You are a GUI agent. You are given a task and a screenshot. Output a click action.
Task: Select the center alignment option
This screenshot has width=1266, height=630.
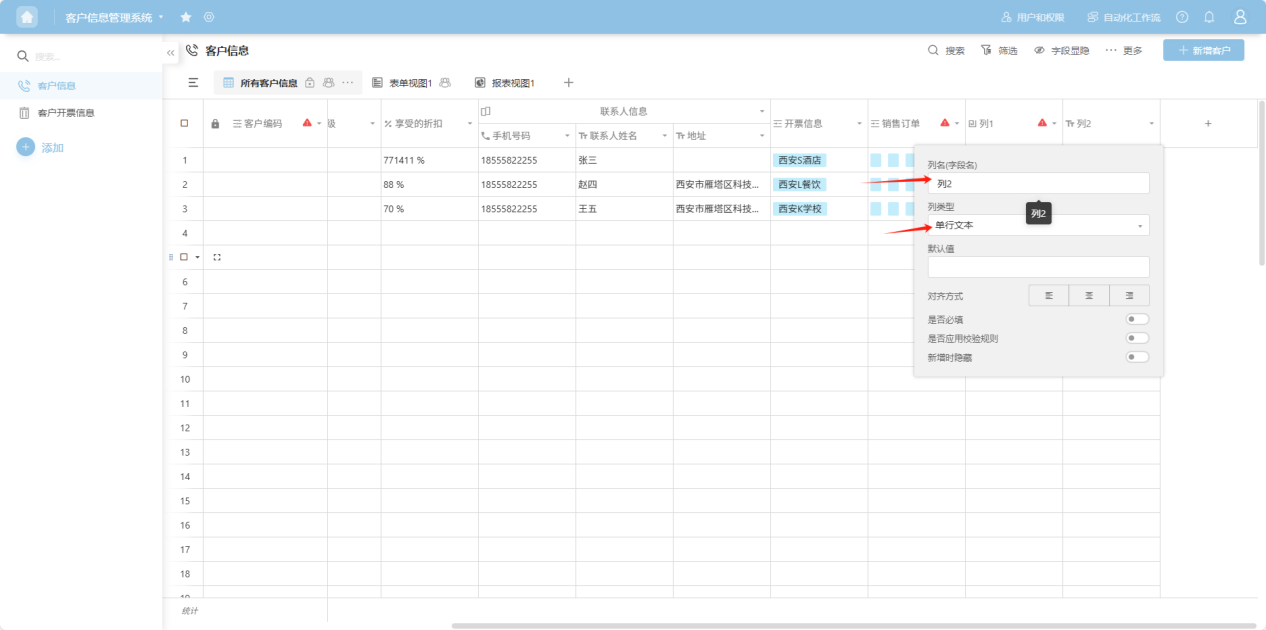[x=1089, y=296]
